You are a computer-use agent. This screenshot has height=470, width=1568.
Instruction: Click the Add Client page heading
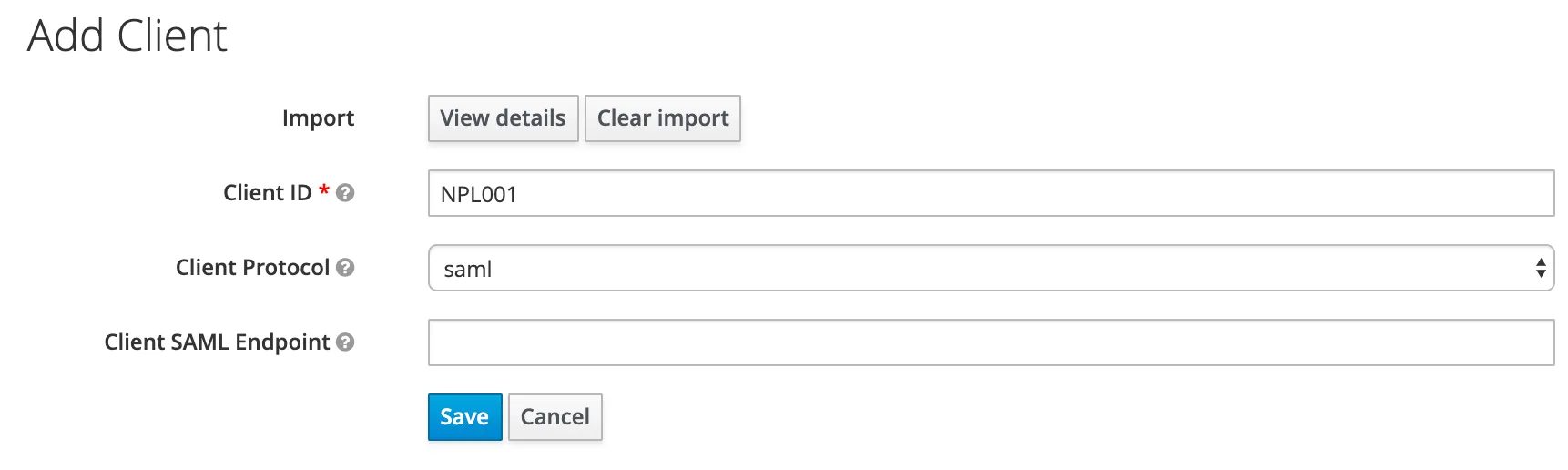[x=127, y=36]
